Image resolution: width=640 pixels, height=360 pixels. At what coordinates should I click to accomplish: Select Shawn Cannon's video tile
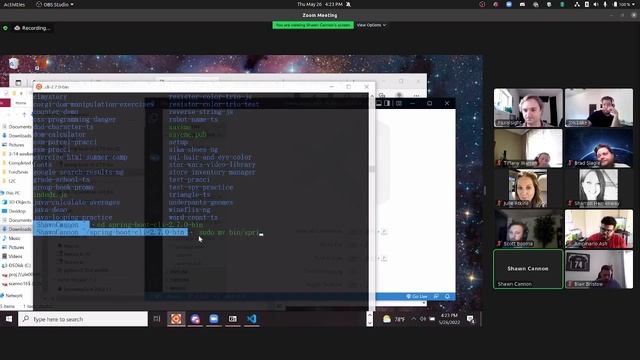coord(528,269)
